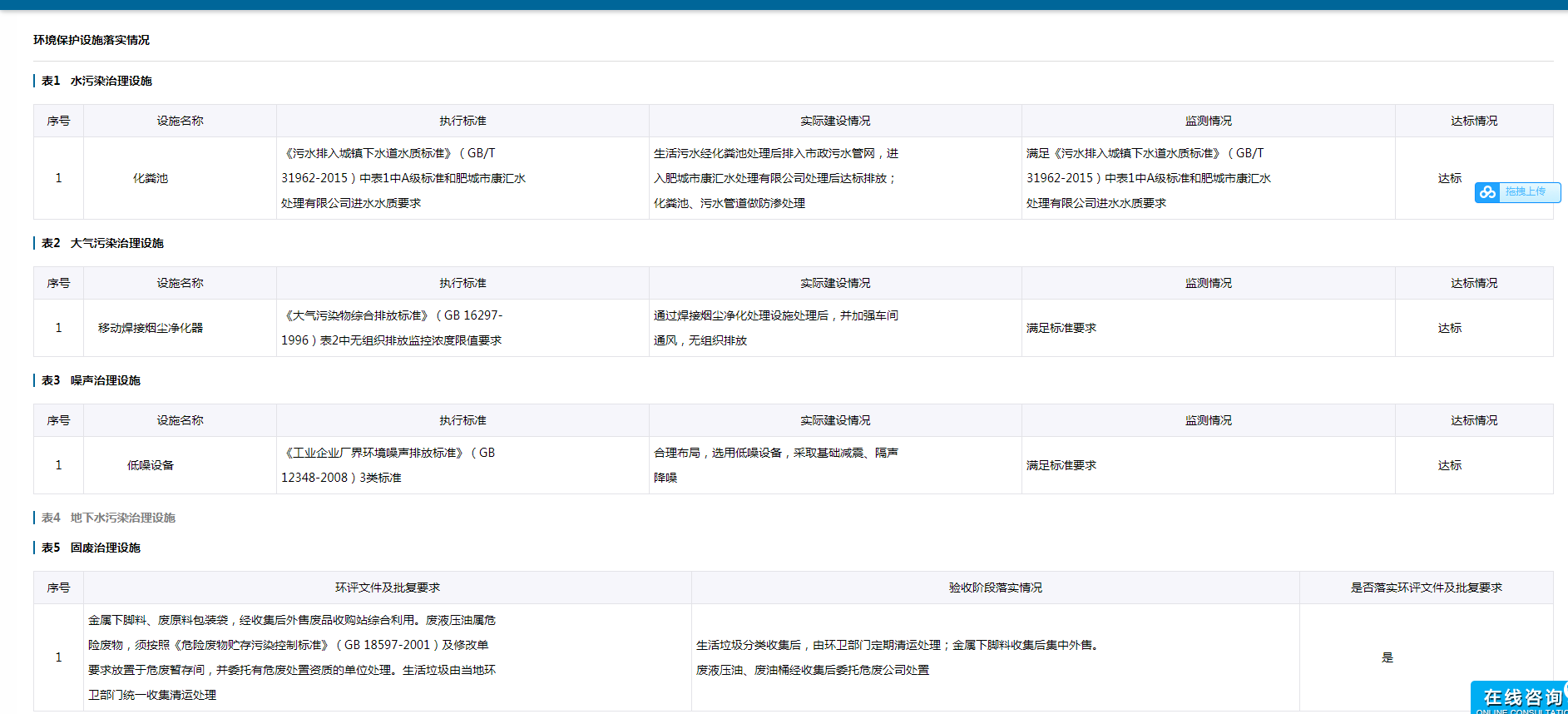Click 执行标准 column header in table 1
The height and width of the screenshot is (714, 1568).
tap(462, 121)
